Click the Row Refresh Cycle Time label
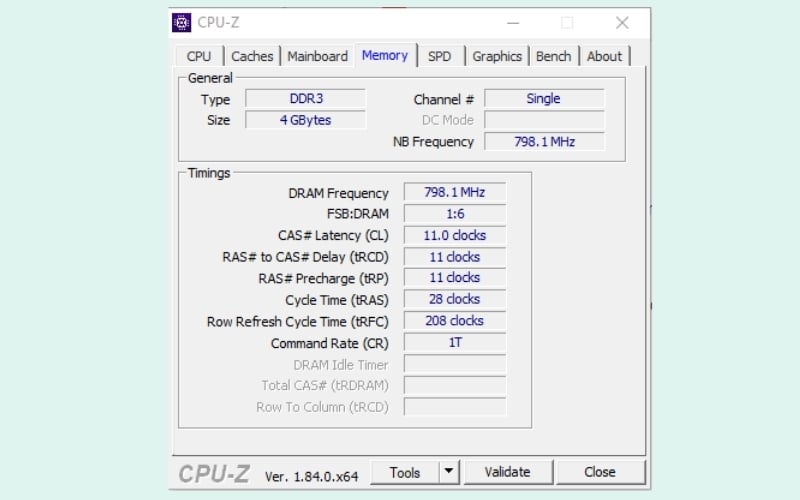This screenshot has height=500, width=800. pos(297,322)
